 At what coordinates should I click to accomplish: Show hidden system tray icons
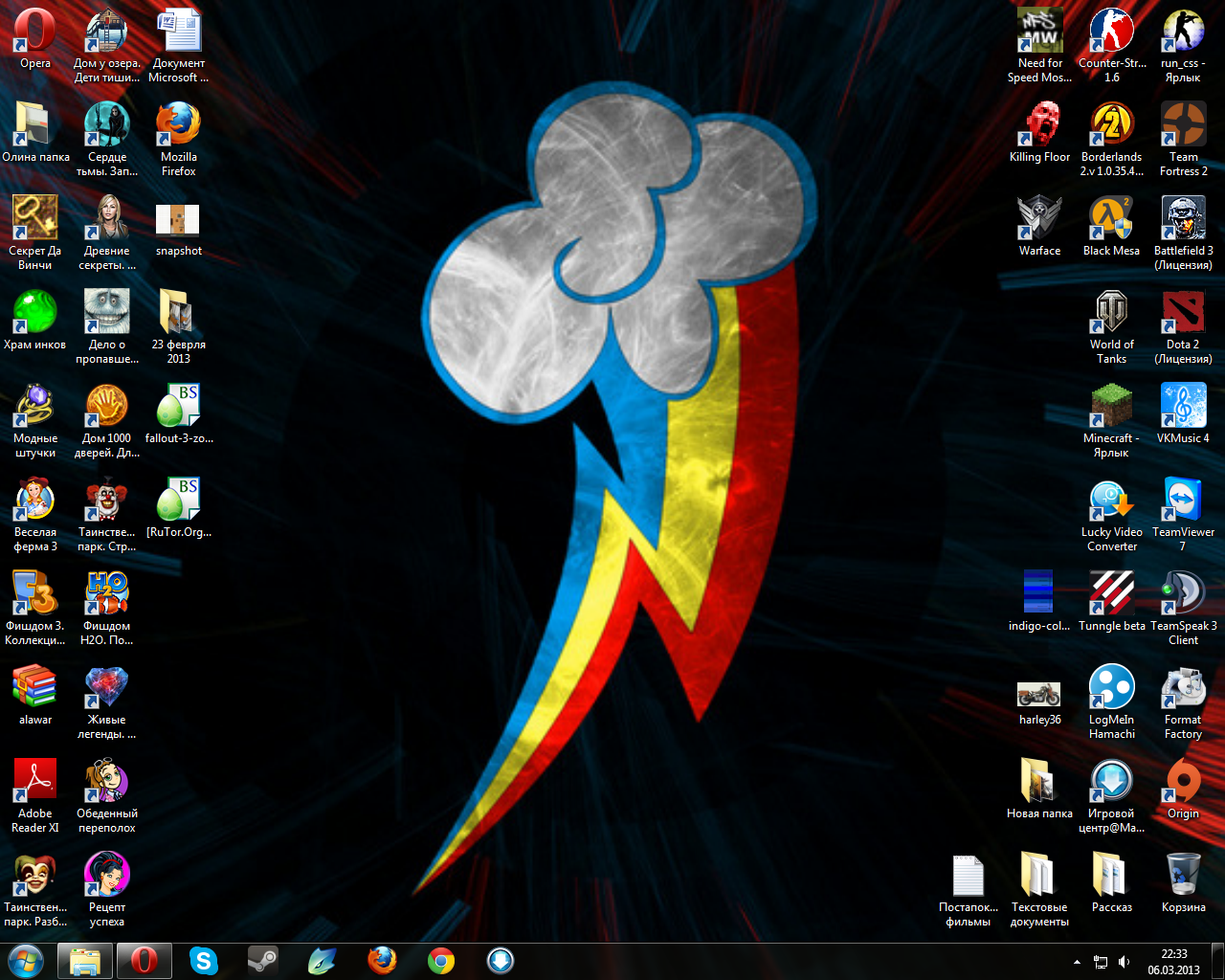point(1077,962)
